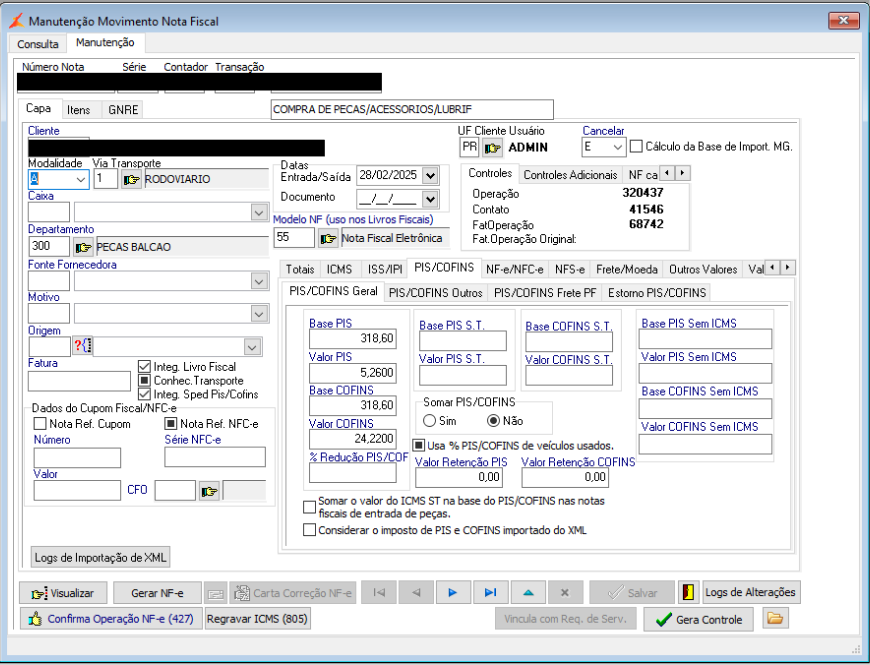Open the Itens tab
This screenshot has height=665, width=870.
tap(78, 110)
